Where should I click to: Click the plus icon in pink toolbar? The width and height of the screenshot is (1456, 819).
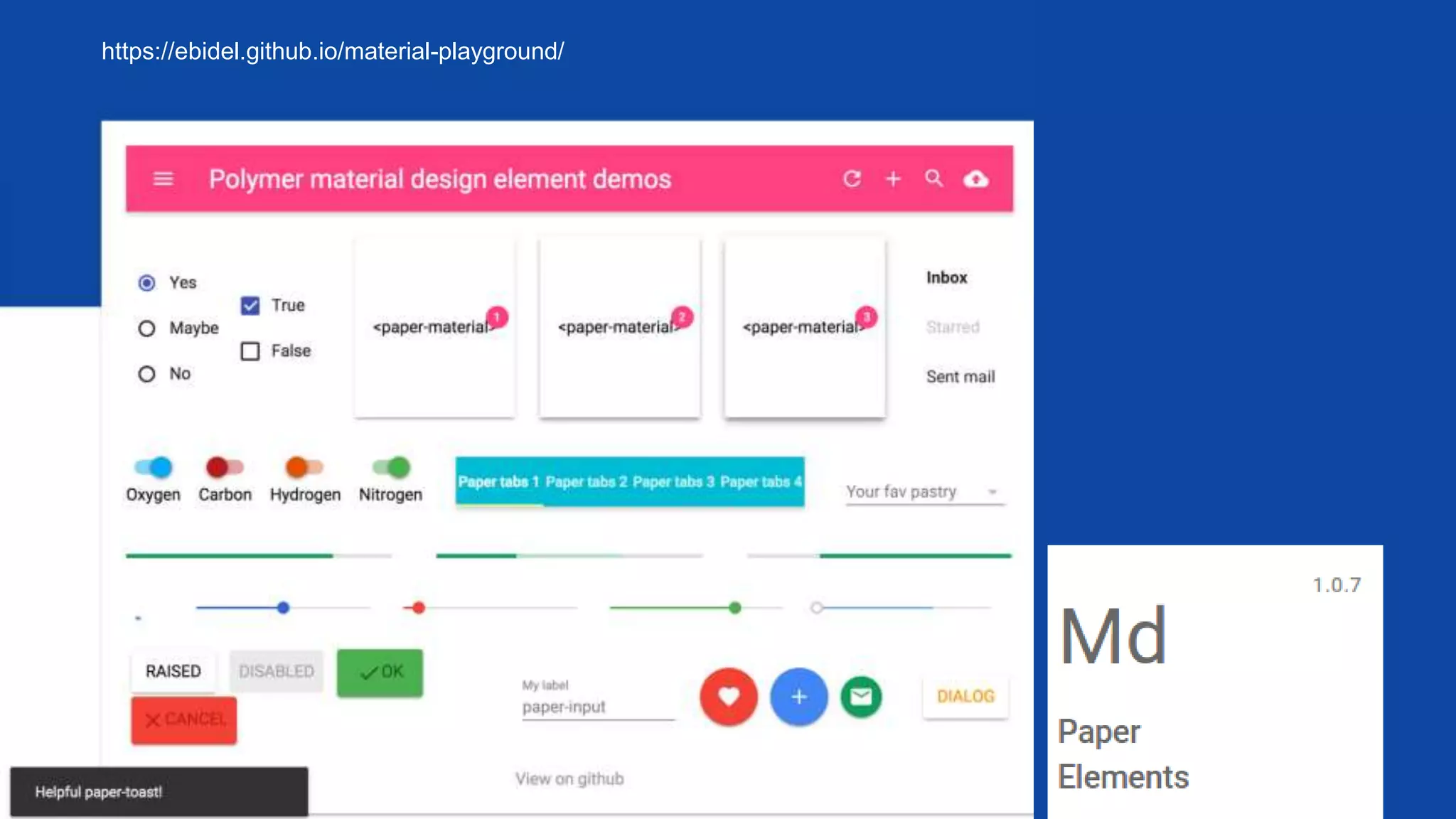tap(893, 179)
